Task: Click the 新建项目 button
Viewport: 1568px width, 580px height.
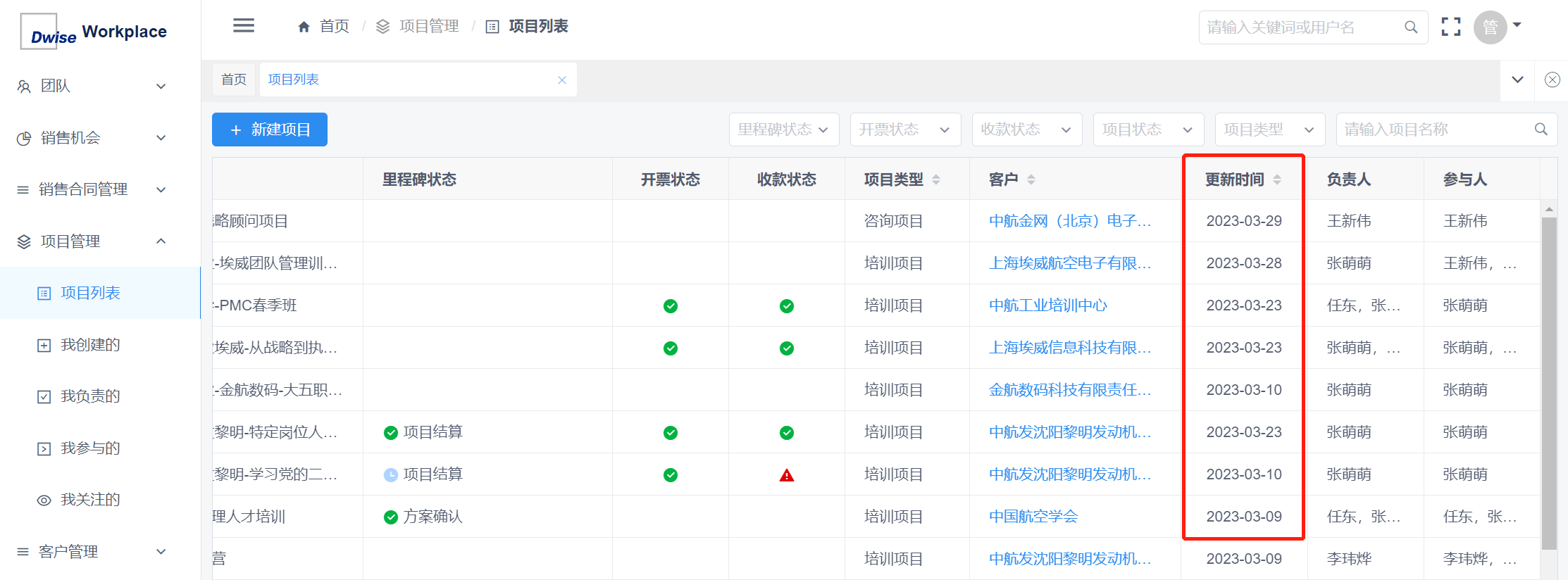Action: click(x=270, y=130)
